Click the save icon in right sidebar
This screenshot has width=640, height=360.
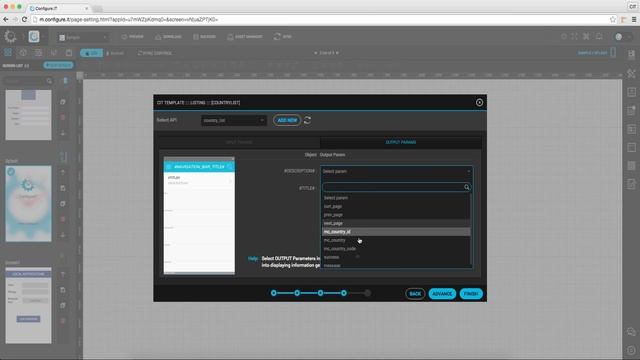(631, 54)
